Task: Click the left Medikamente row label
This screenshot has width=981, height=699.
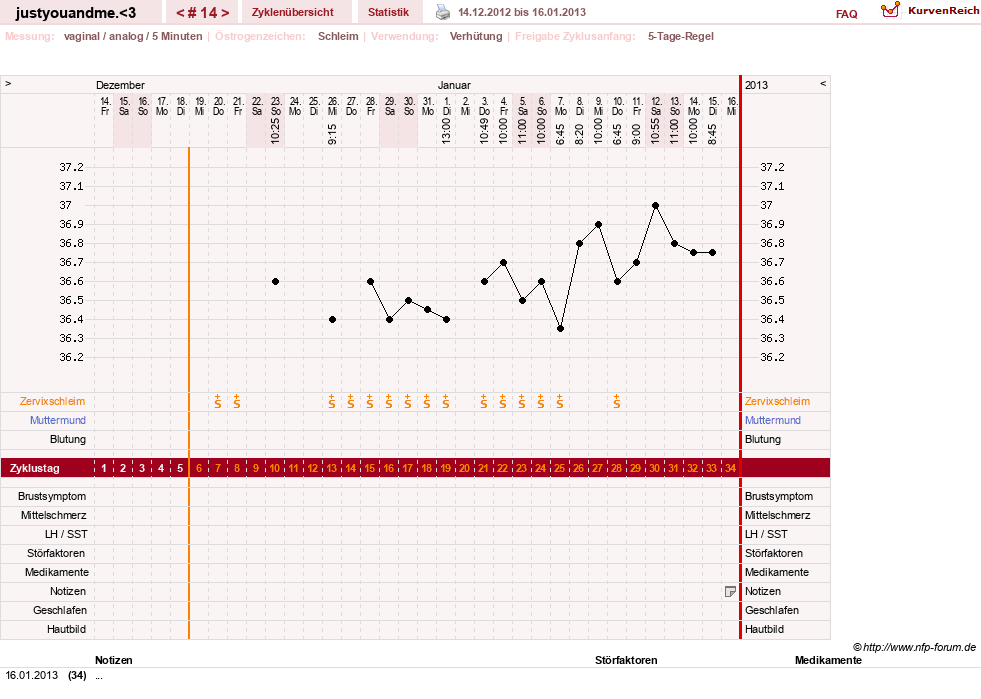Action: pyautogui.click(x=57, y=572)
